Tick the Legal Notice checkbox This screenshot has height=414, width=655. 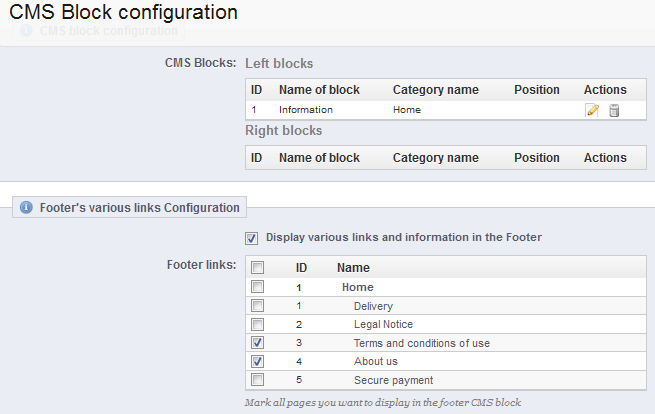[x=257, y=324]
